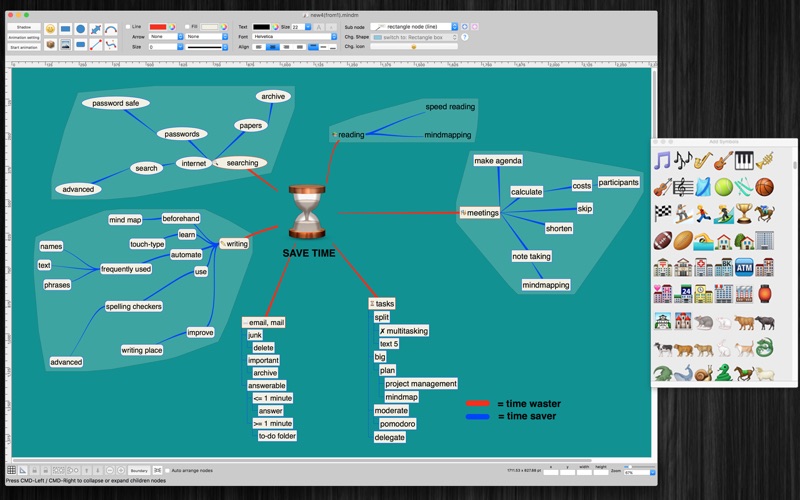
Task: Click the x coordinate input field
Action: [x=551, y=472]
